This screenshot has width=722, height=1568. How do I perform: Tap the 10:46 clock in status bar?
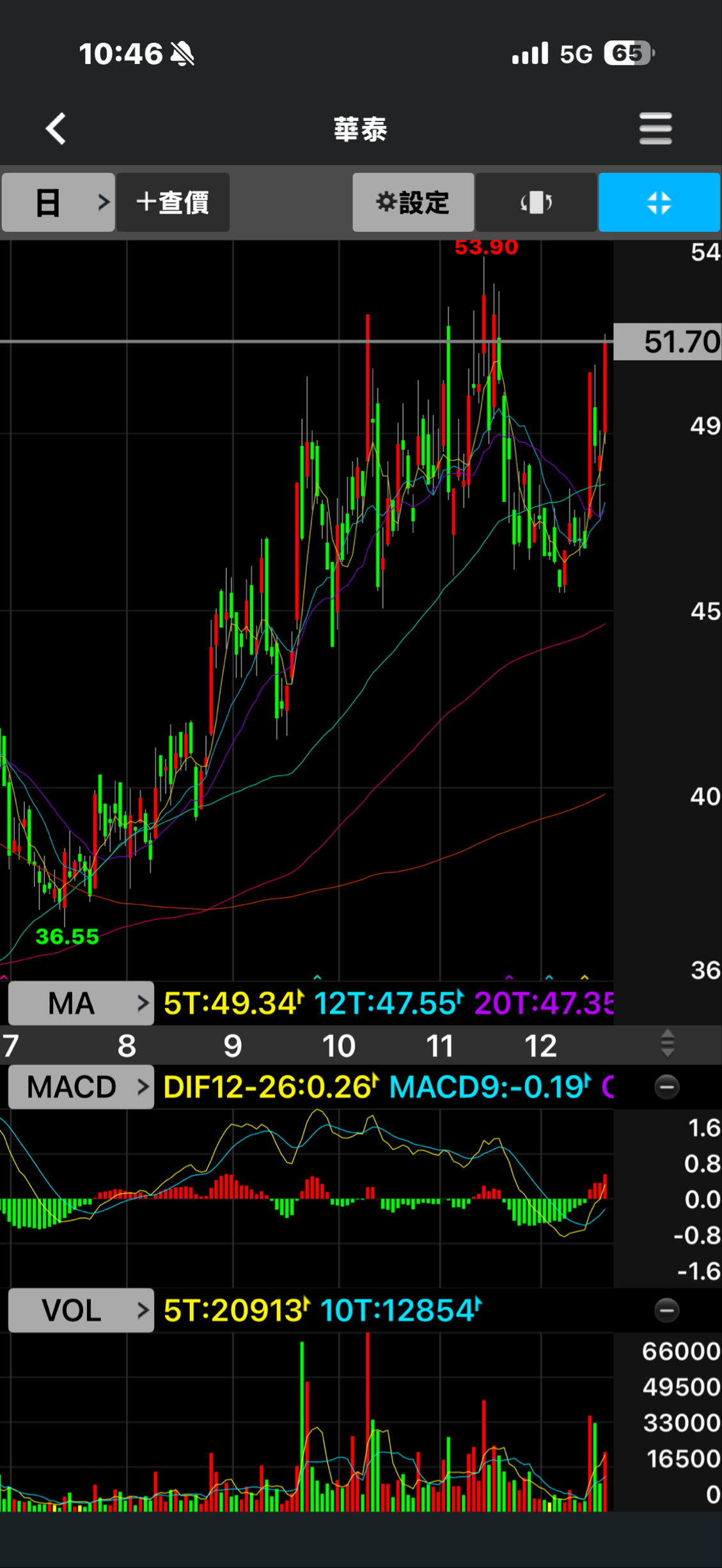(x=121, y=54)
